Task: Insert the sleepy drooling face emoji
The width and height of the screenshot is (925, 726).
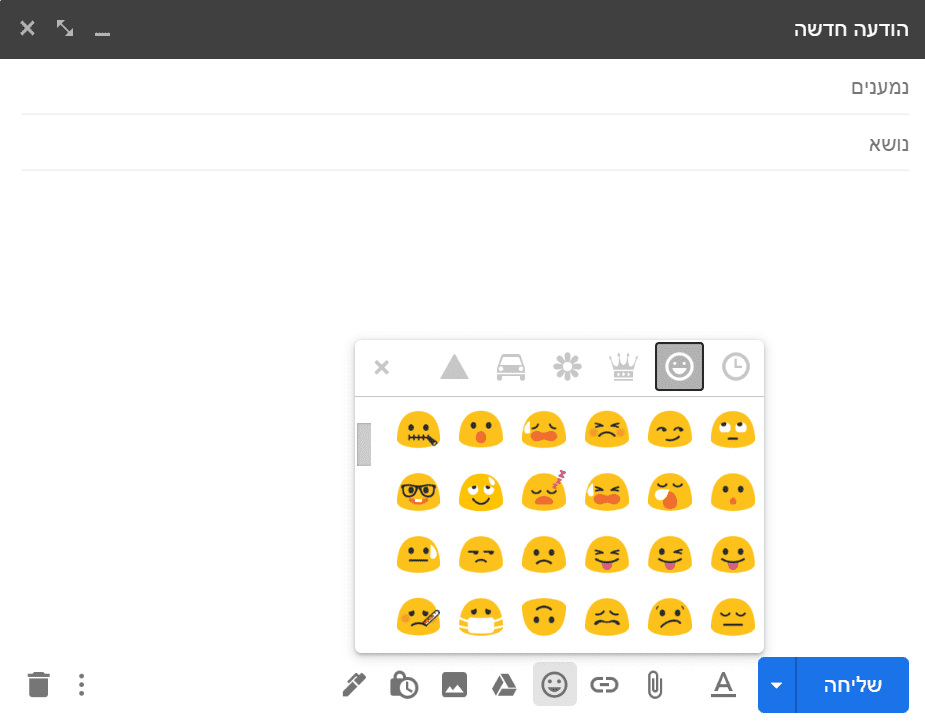Action: tap(670, 492)
